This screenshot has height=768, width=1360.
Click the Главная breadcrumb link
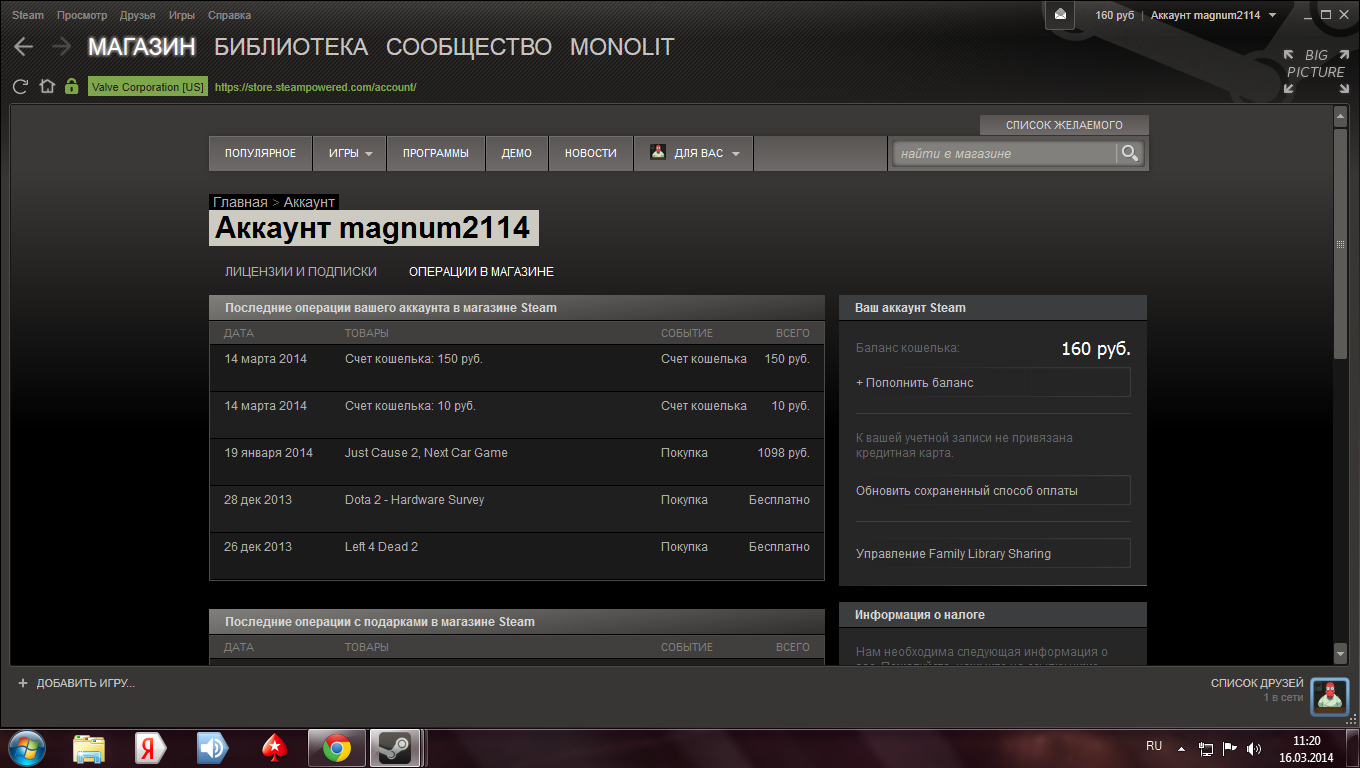point(240,202)
